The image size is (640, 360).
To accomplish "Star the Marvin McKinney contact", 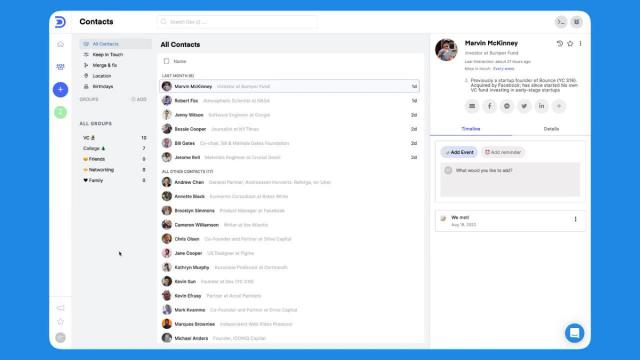I will coord(570,43).
